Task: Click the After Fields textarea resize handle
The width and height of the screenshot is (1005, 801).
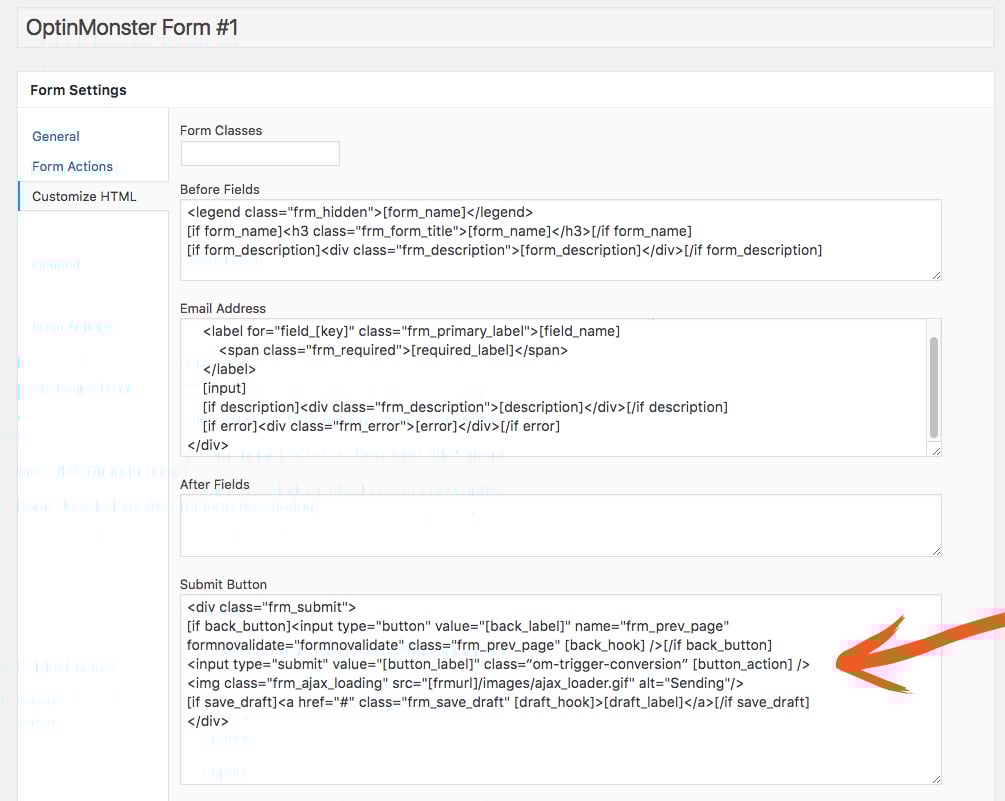Action: [936, 551]
